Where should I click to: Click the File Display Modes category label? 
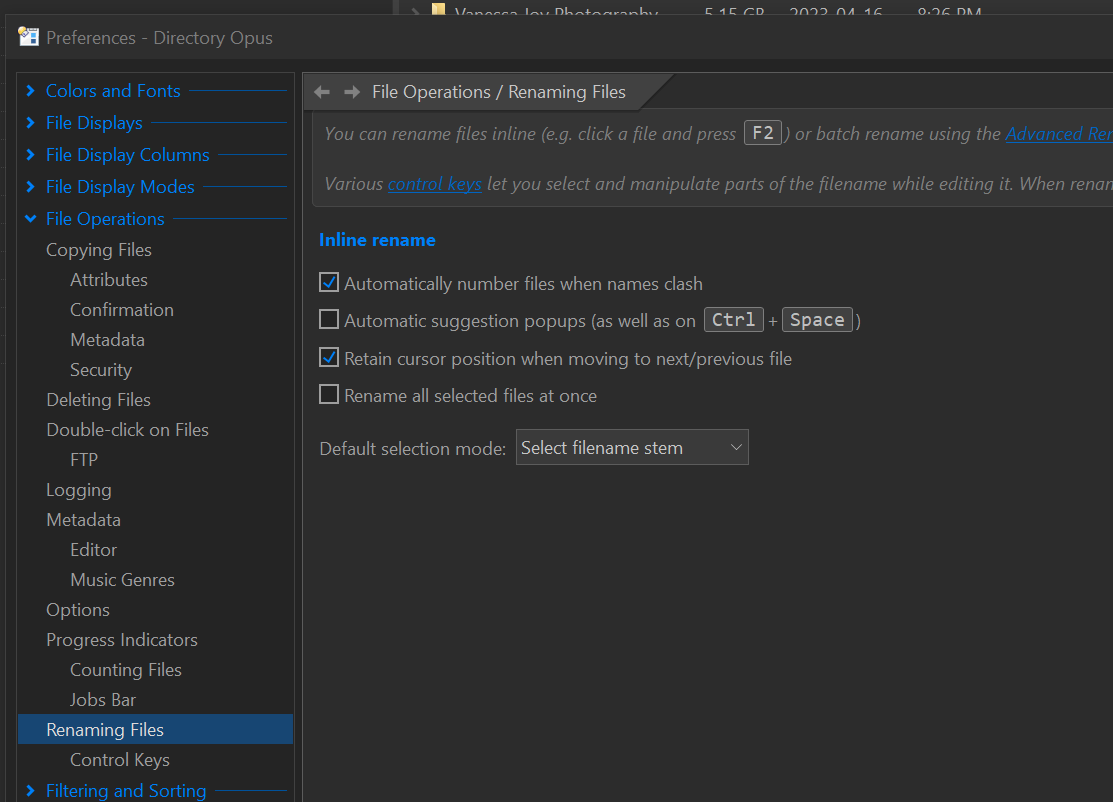coord(120,187)
